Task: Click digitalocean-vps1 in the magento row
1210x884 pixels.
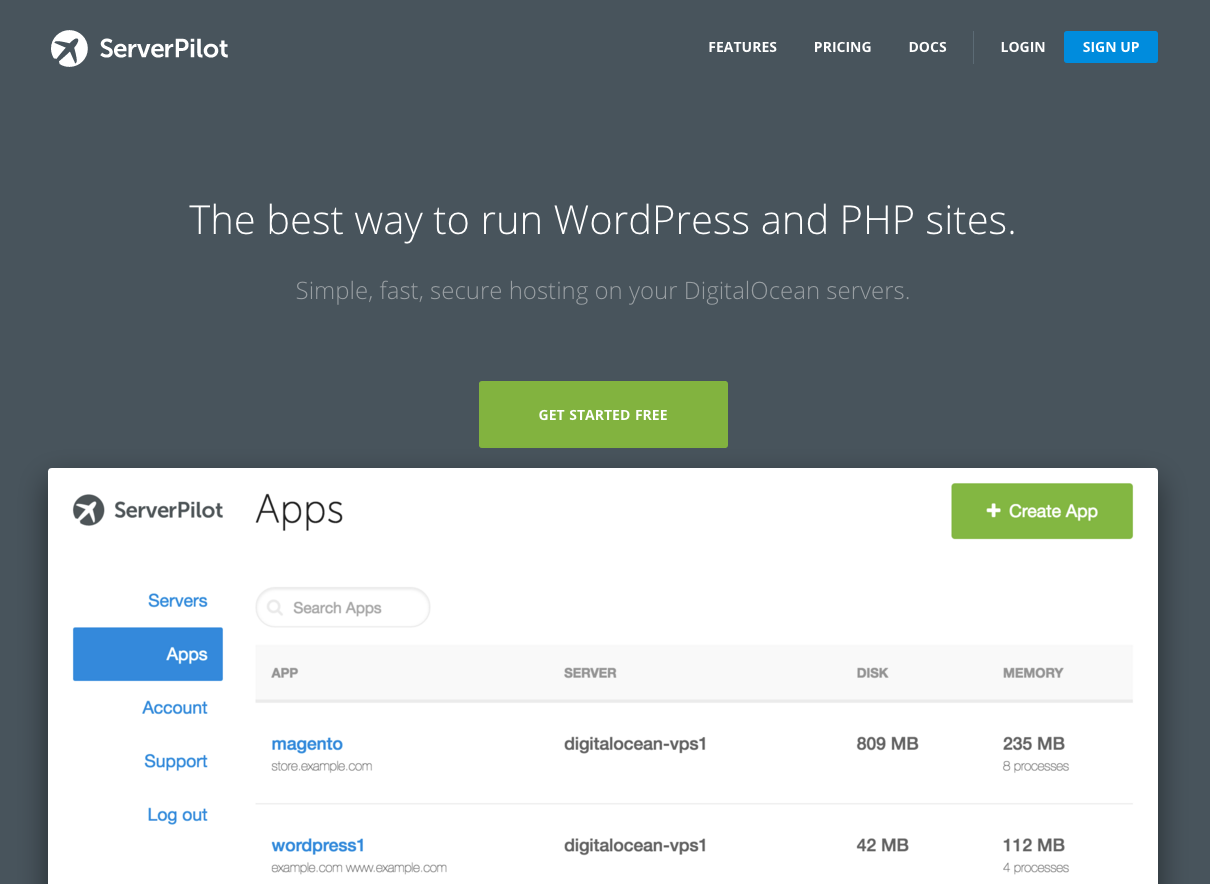Action: pyautogui.click(x=635, y=744)
